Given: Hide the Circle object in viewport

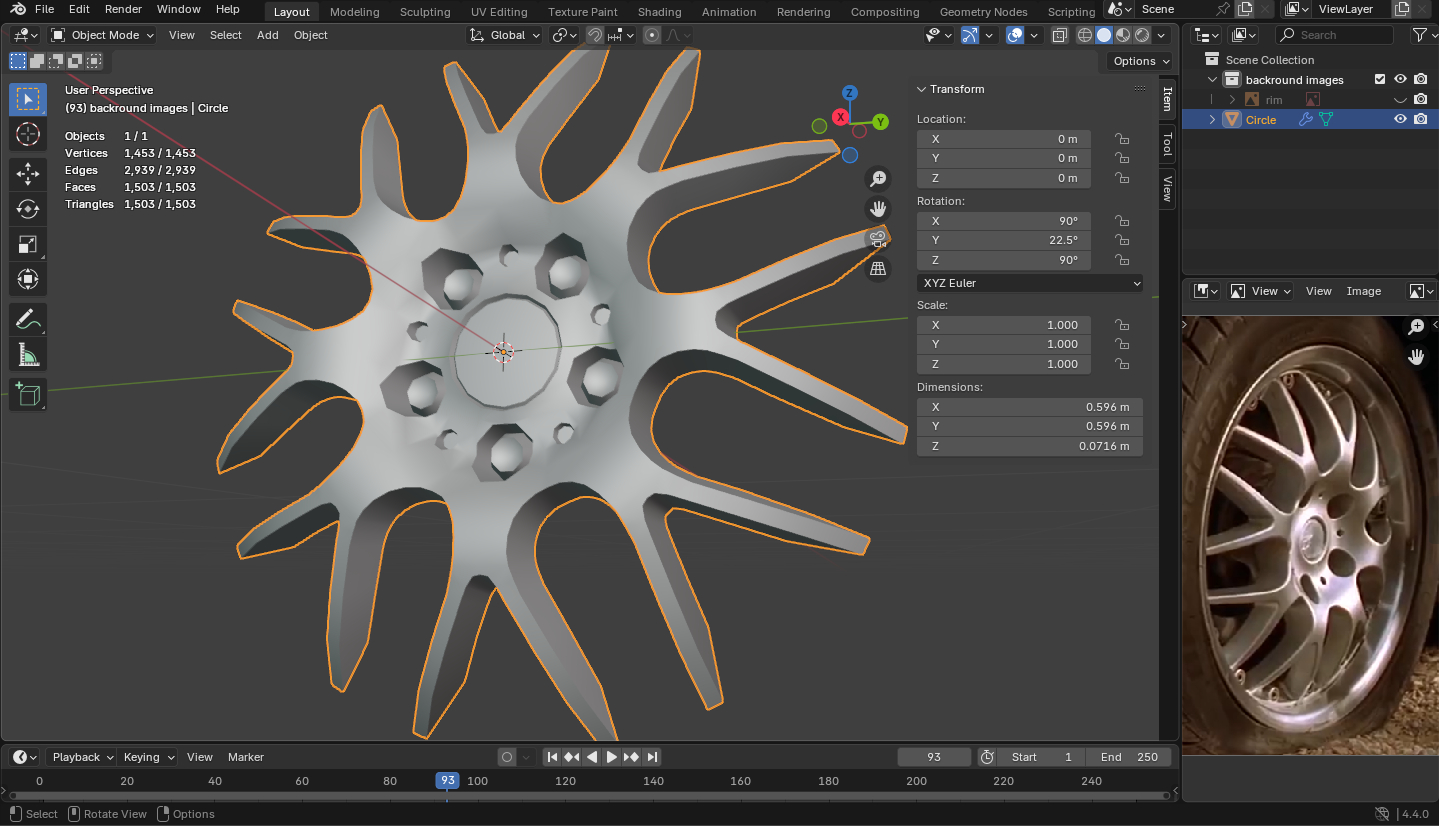Looking at the screenshot, I should coord(1400,119).
